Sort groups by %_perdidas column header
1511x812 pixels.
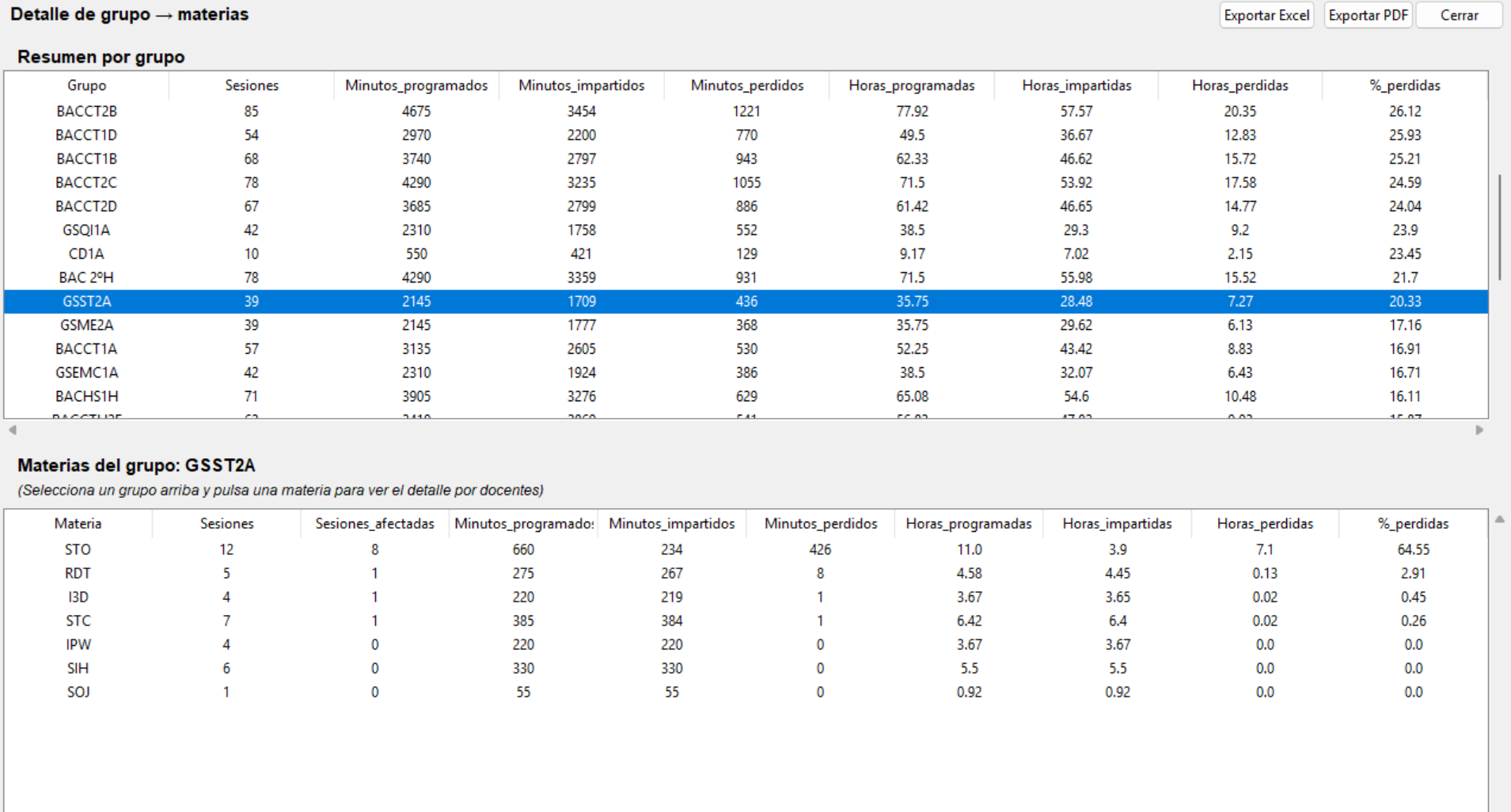(1404, 85)
